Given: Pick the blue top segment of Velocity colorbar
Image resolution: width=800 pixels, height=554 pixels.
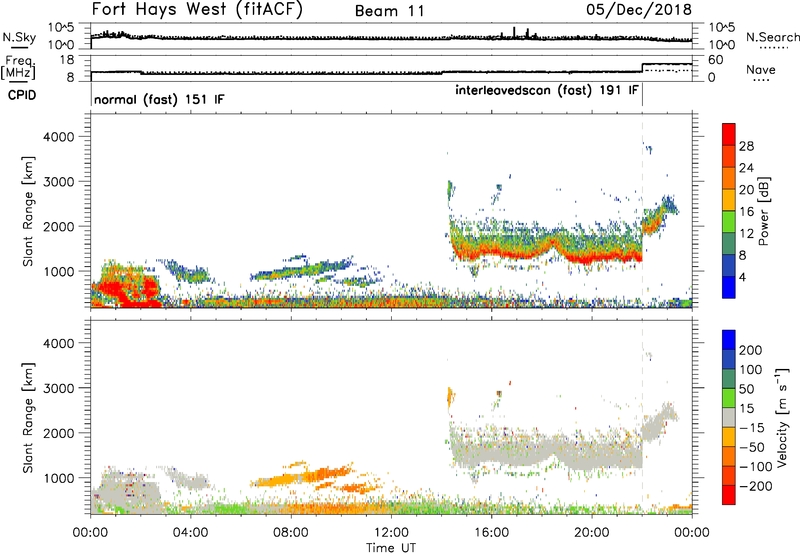Looking at the screenshot, I should [x=729, y=340].
